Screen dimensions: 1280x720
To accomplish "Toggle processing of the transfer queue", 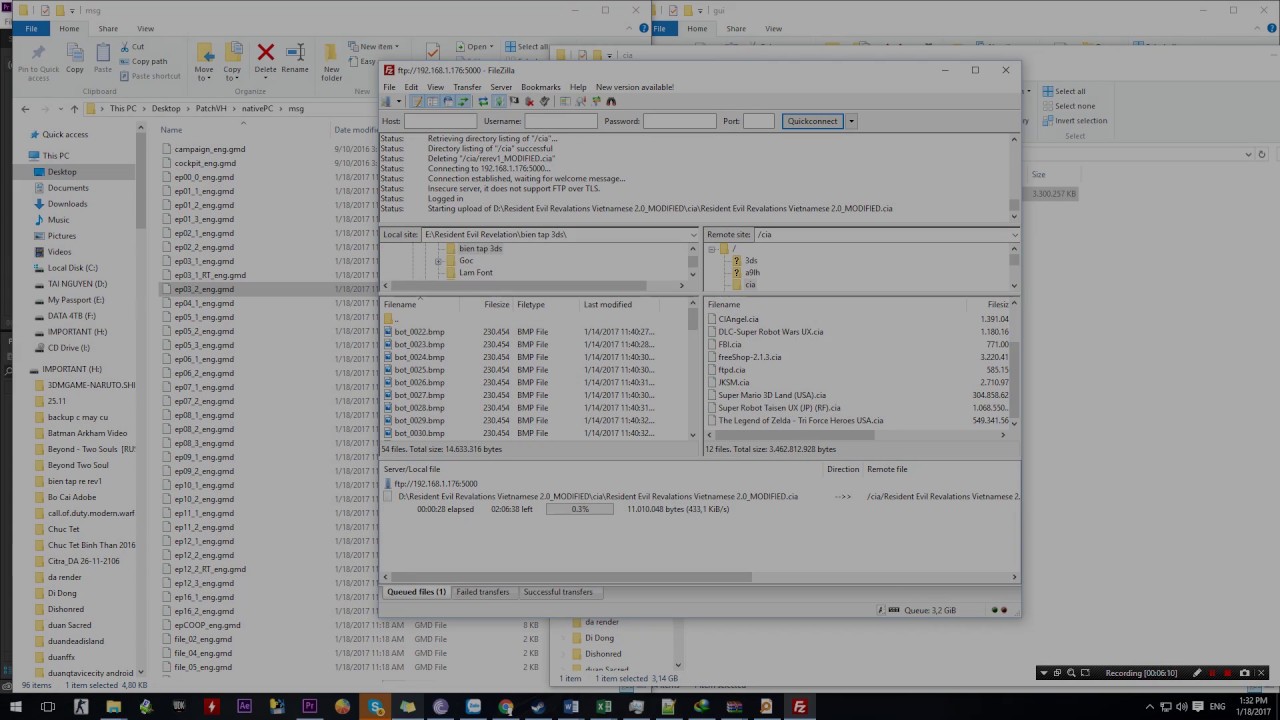I will coord(499,101).
